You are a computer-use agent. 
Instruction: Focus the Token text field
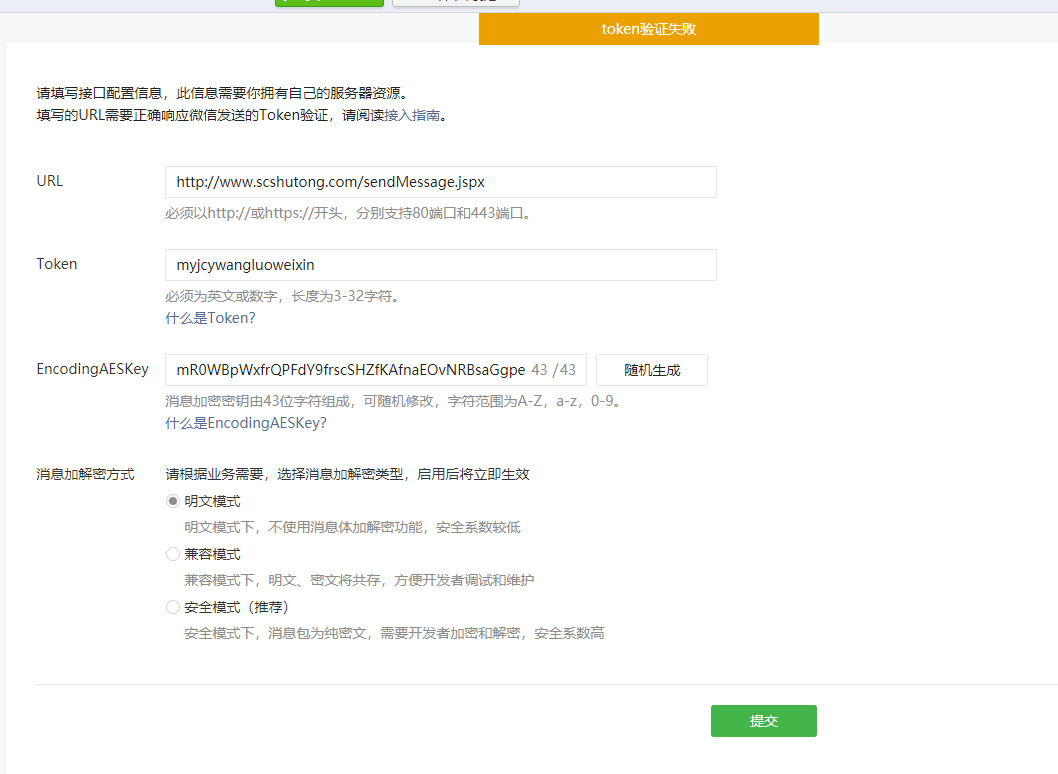tap(440, 265)
